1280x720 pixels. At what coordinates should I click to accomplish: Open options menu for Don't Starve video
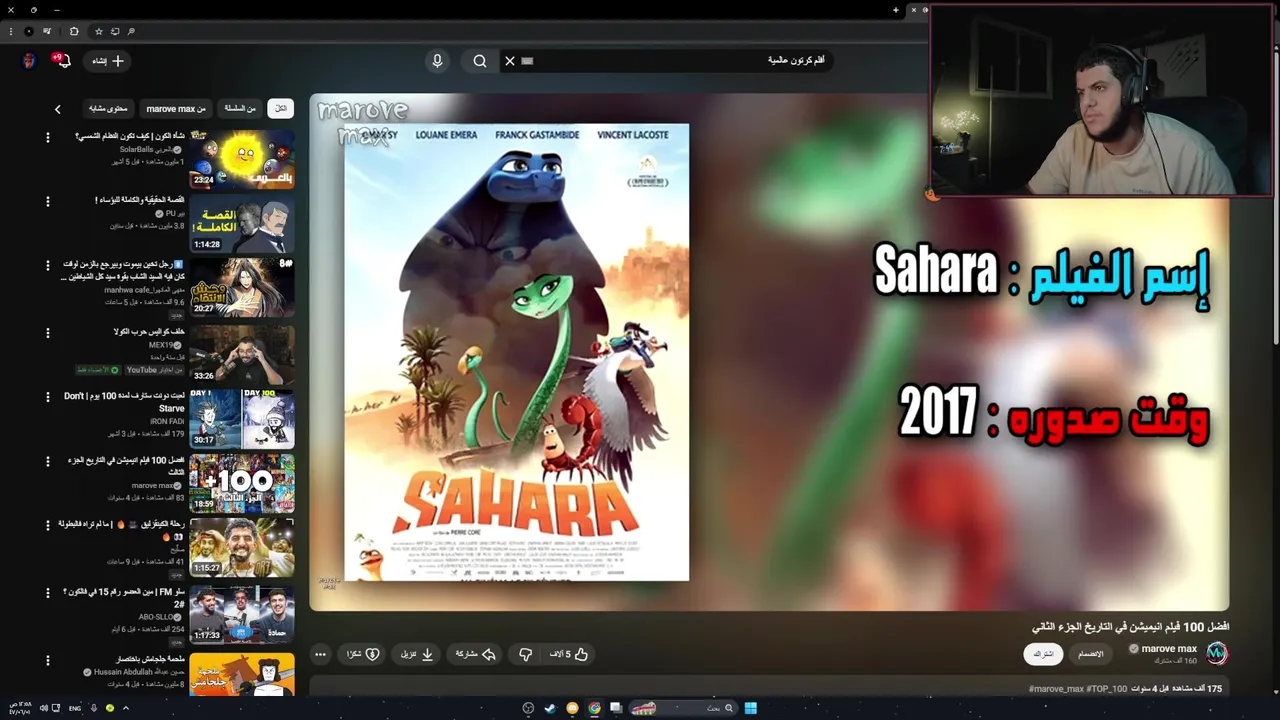pyautogui.click(x=47, y=397)
